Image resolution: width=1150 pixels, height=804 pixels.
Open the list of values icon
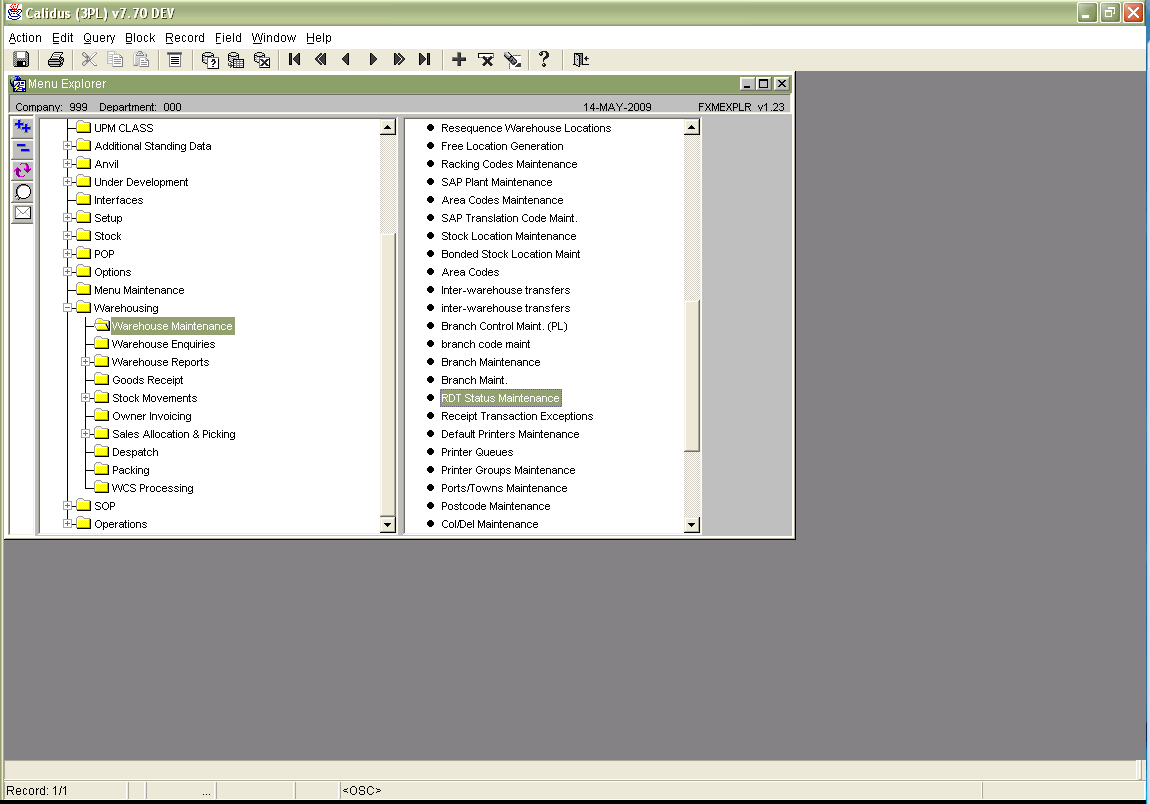pos(175,59)
